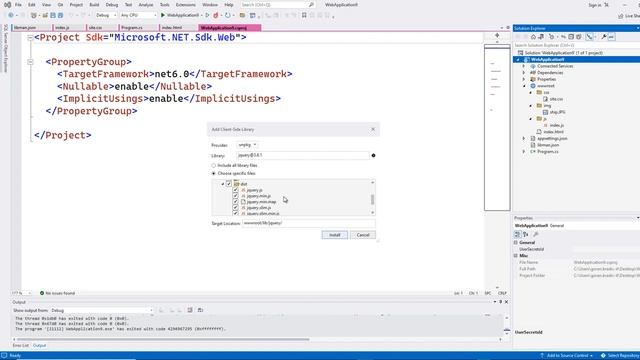Screen dimensions: 640x360
Task: Expand the Connected Services node
Action: click(524, 66)
